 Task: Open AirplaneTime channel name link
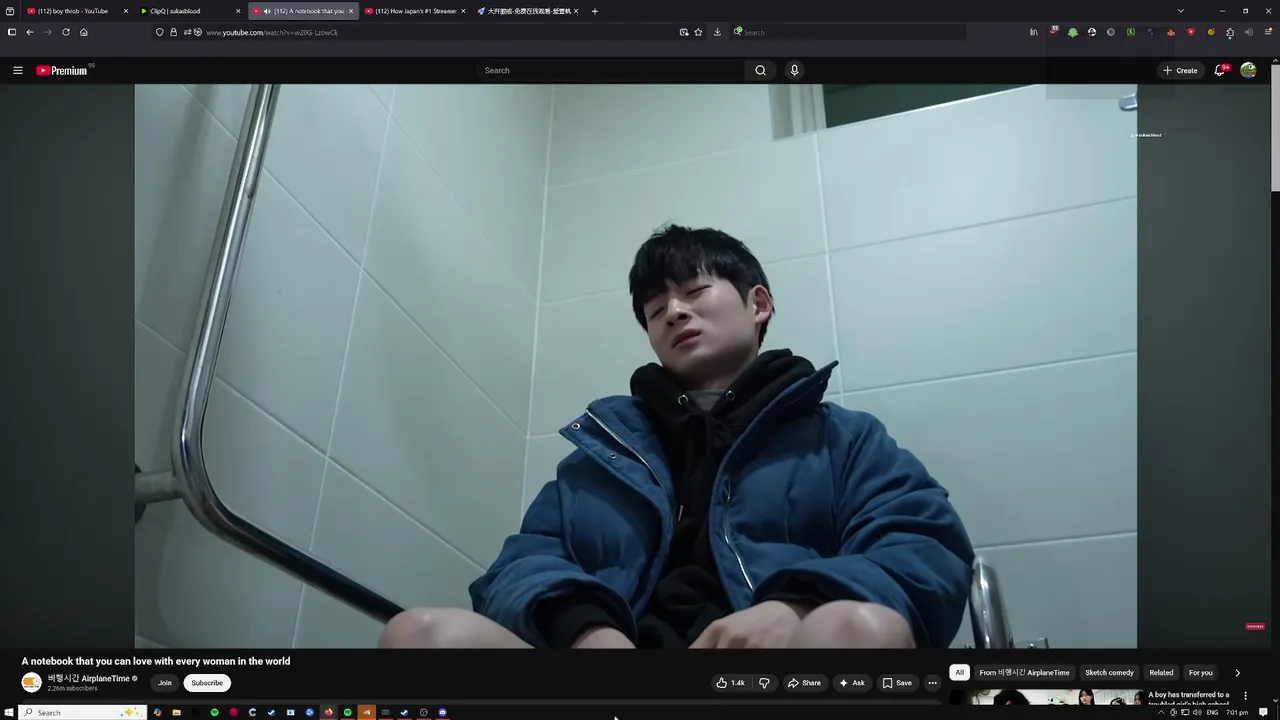click(88, 678)
